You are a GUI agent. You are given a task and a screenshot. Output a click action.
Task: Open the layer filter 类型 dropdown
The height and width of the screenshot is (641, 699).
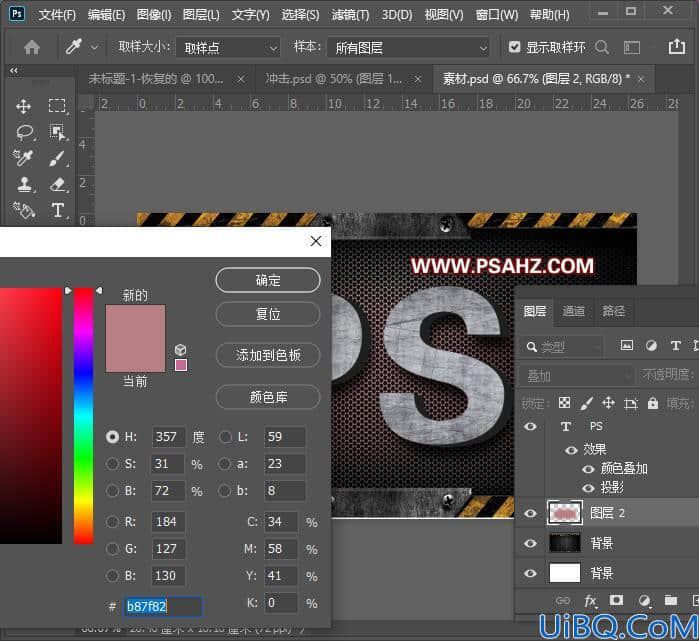(562, 346)
